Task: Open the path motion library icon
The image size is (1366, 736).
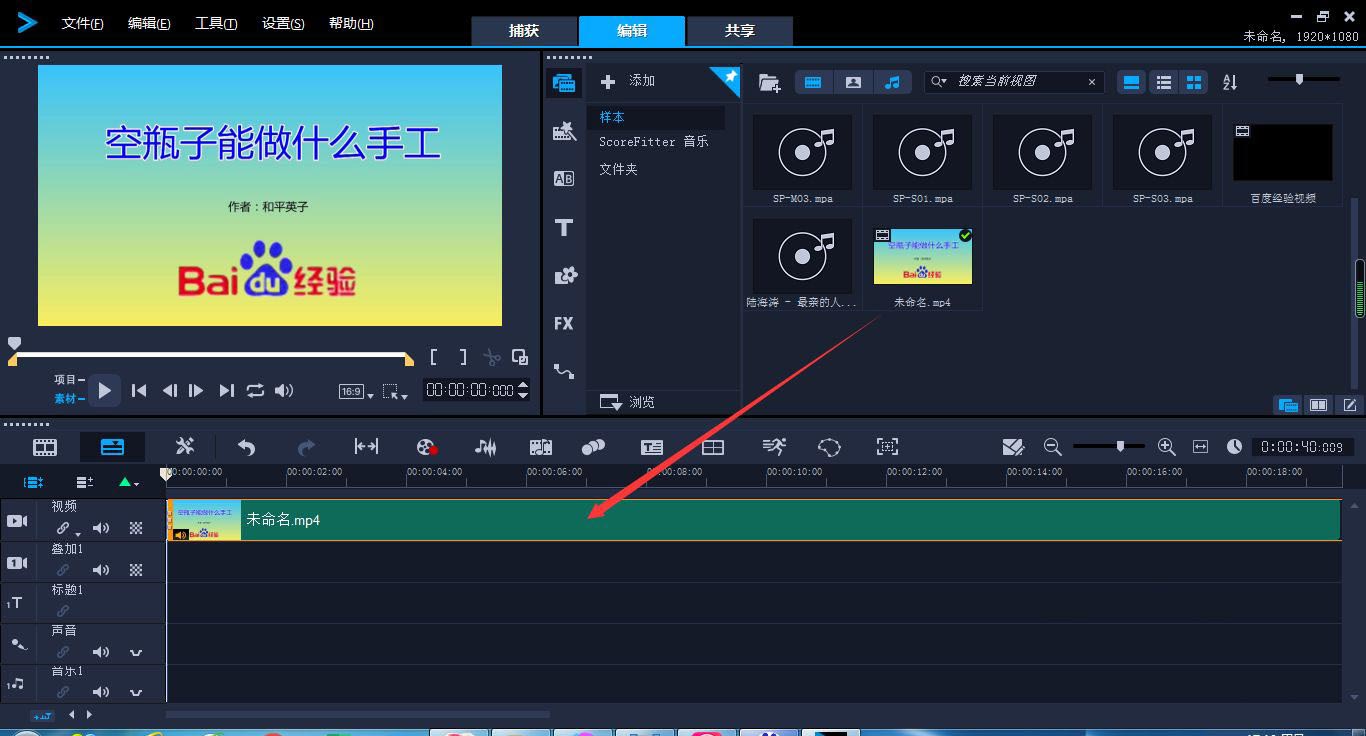Action: click(564, 372)
